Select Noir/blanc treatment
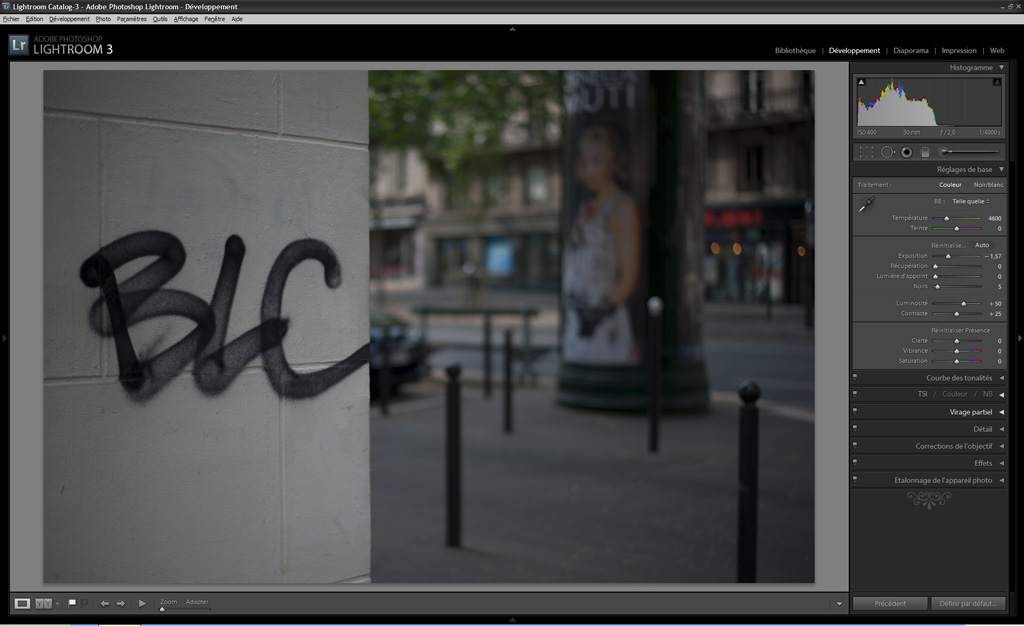The image size is (1024, 626). pyautogui.click(x=988, y=185)
